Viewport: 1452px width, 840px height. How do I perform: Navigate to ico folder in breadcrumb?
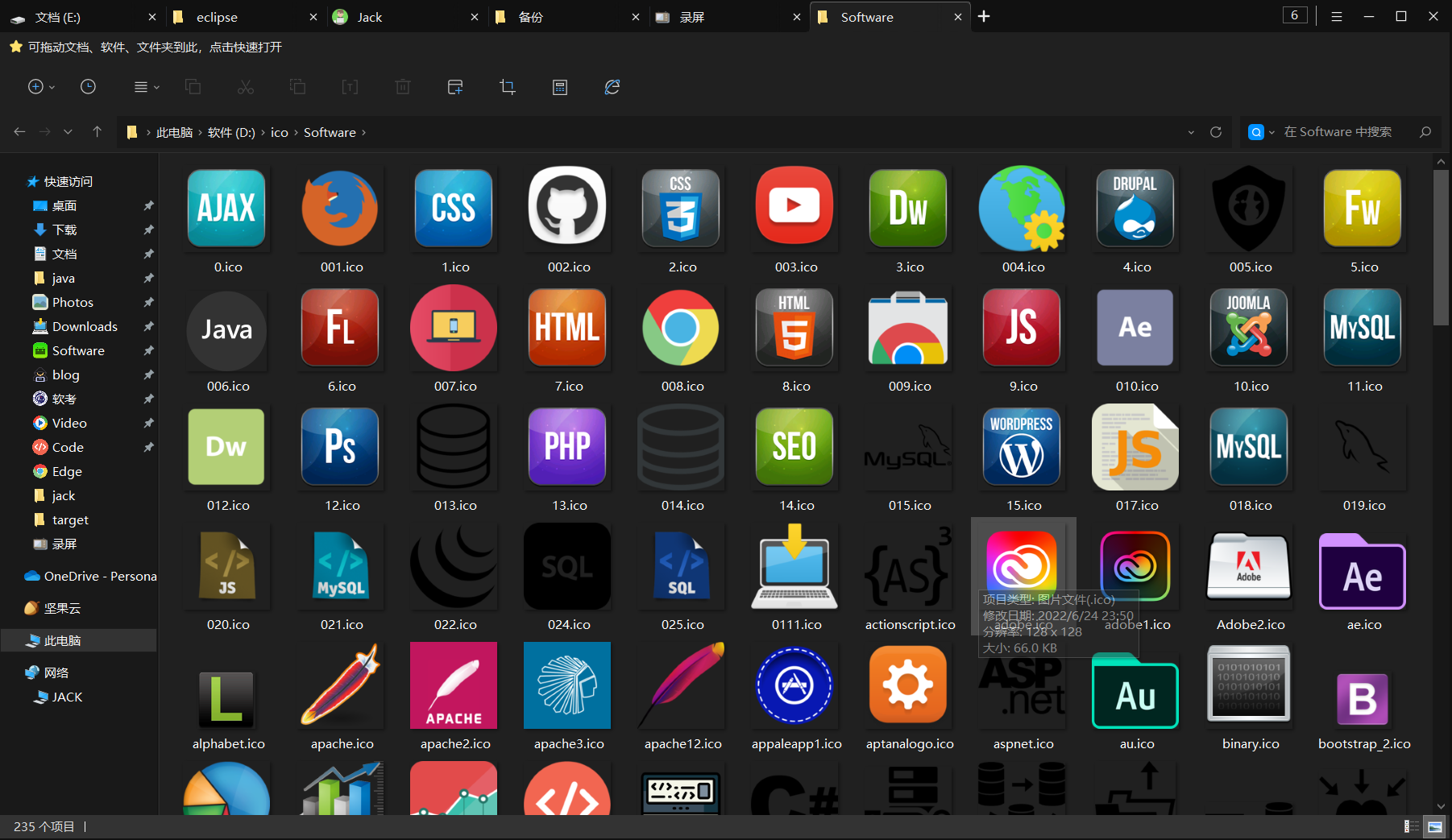click(280, 133)
